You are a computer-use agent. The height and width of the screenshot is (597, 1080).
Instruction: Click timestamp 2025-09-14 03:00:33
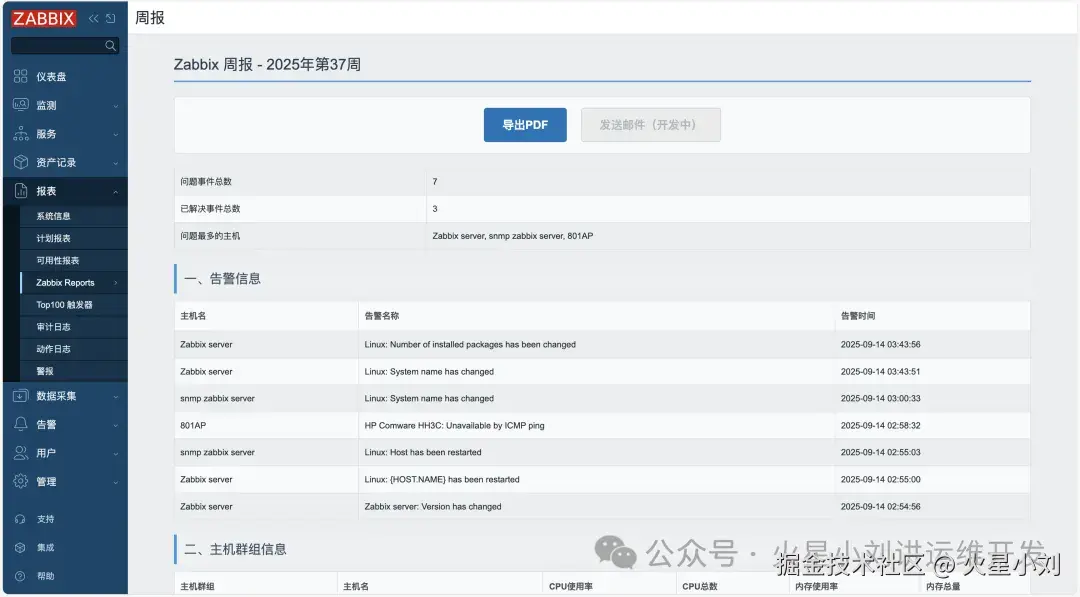click(880, 399)
